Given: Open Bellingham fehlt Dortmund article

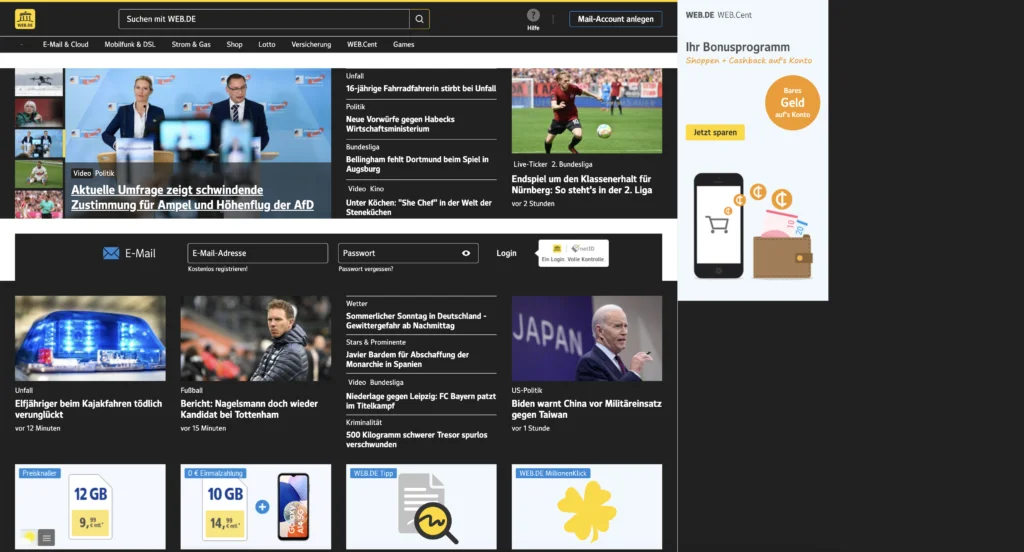Looking at the screenshot, I should 417,164.
